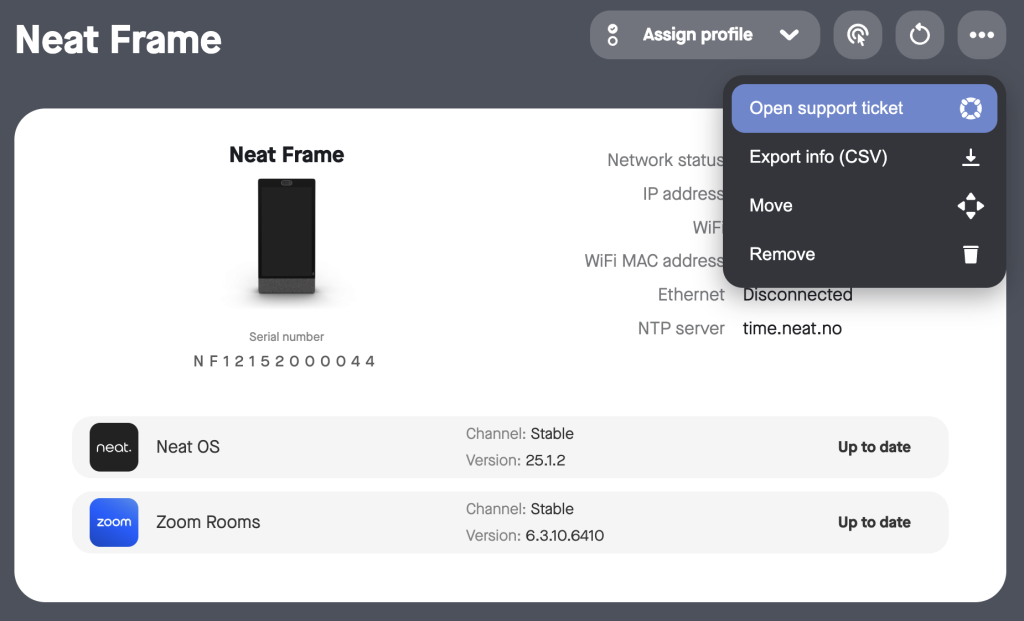Open the Assign profile selector
This screenshot has height=621, width=1024.
(x=705, y=35)
